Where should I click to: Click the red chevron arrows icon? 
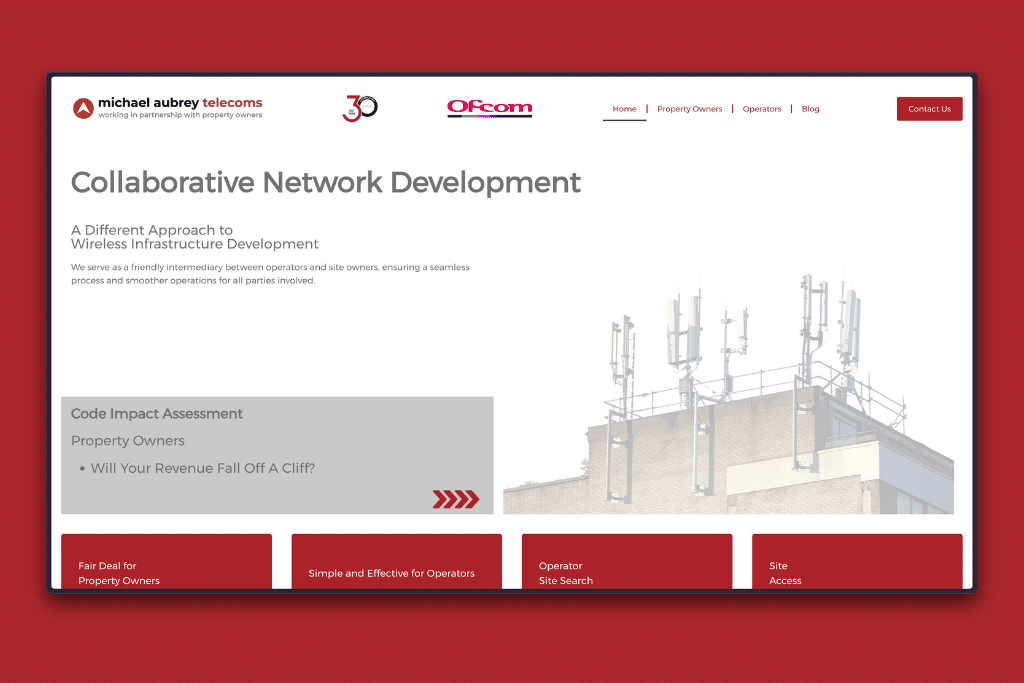pos(455,499)
